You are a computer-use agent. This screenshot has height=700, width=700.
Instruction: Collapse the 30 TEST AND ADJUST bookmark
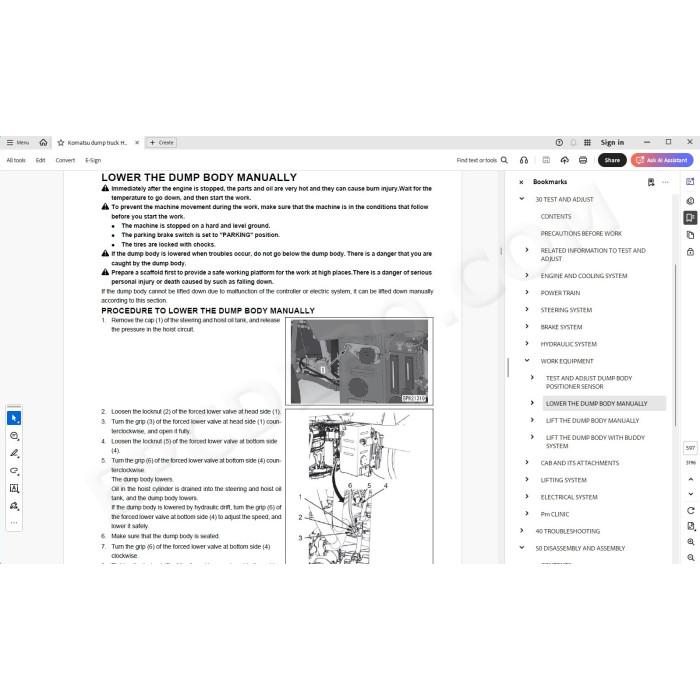pyautogui.click(x=521, y=199)
